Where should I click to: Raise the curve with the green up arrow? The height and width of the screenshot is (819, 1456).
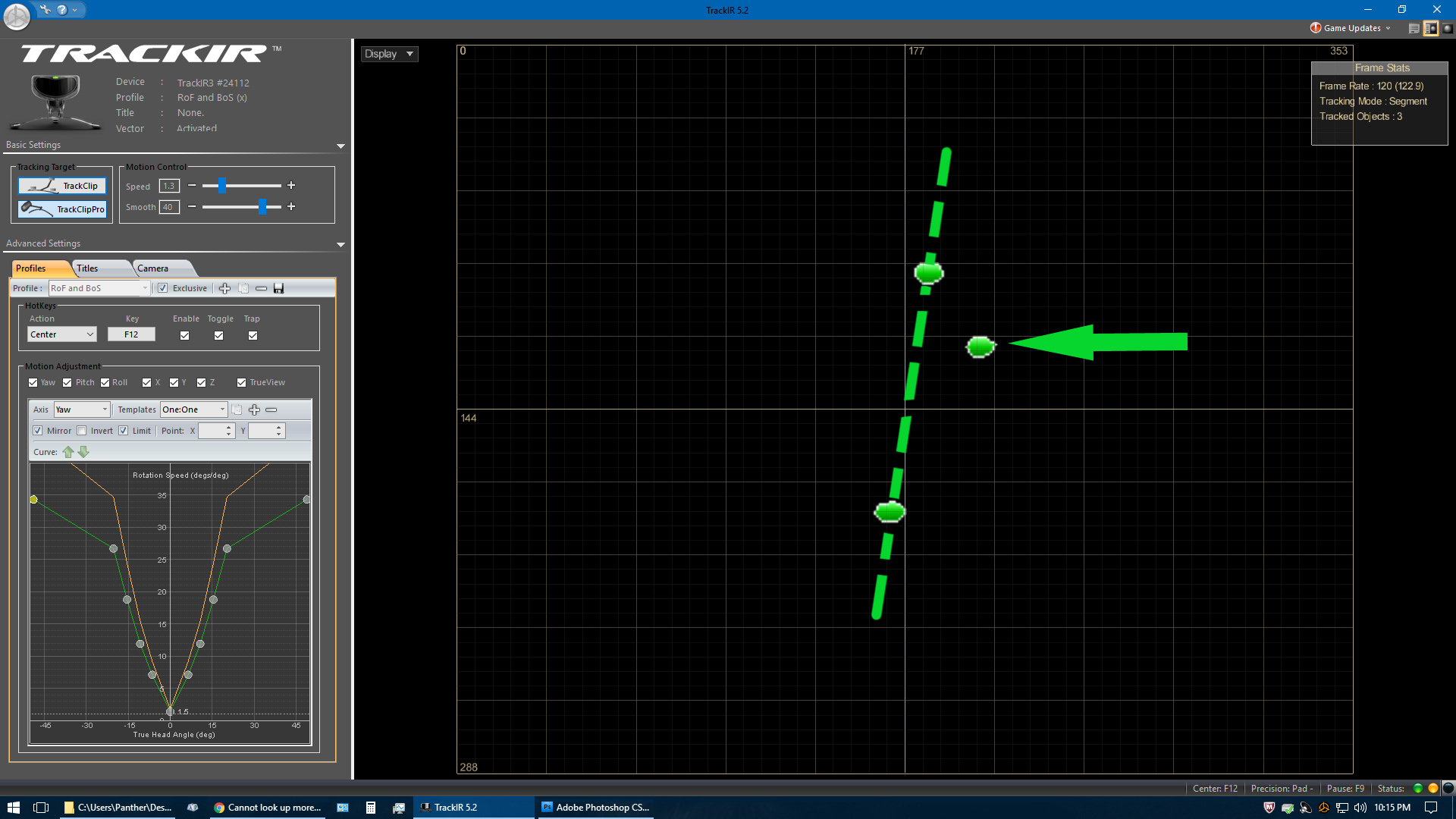tap(68, 452)
